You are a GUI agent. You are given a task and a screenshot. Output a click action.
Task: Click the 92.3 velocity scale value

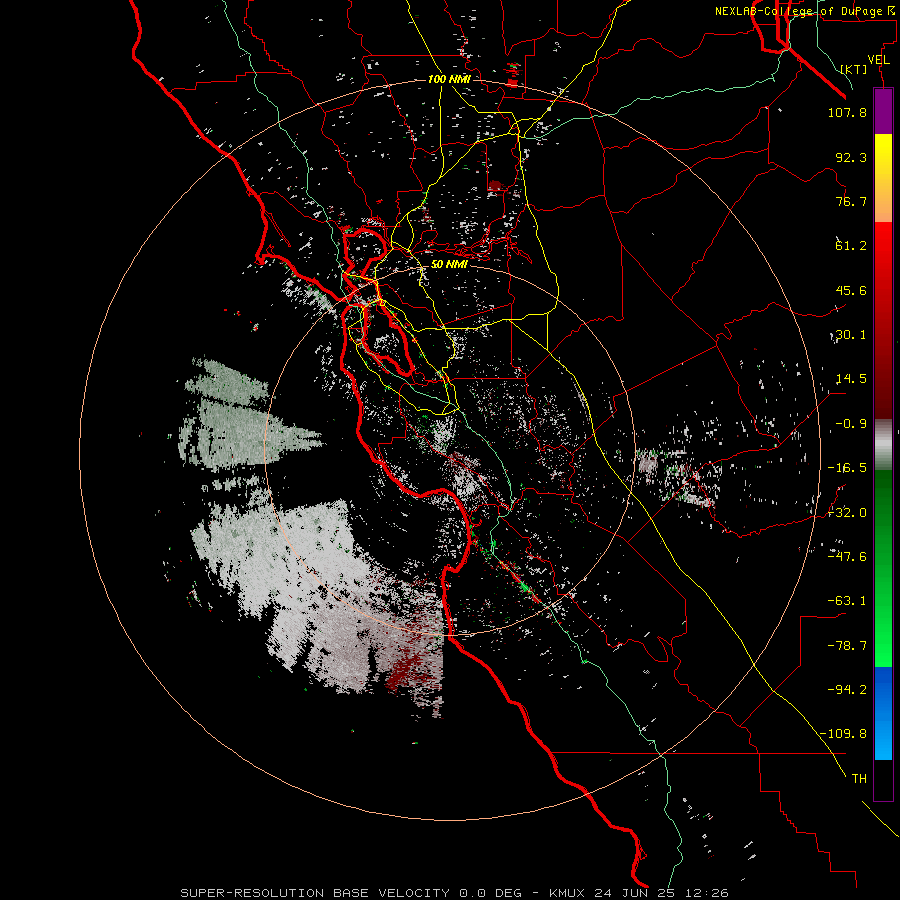[x=851, y=157]
